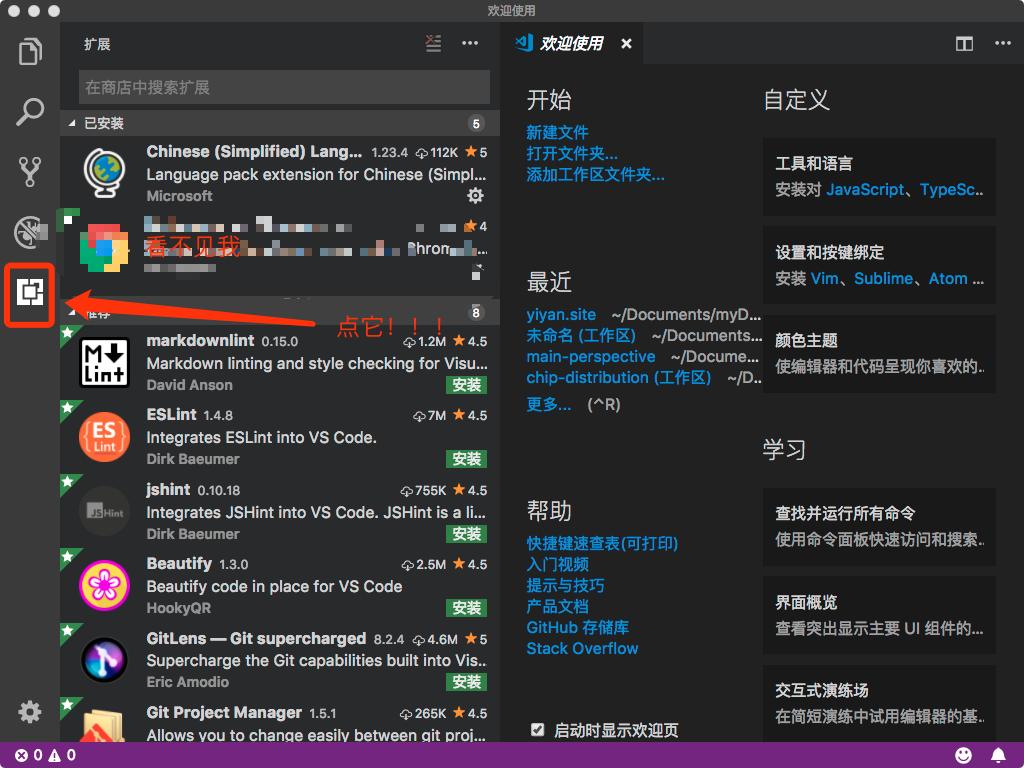Open notifications bell in status bar
This screenshot has height=768, width=1024.
pos(998,757)
